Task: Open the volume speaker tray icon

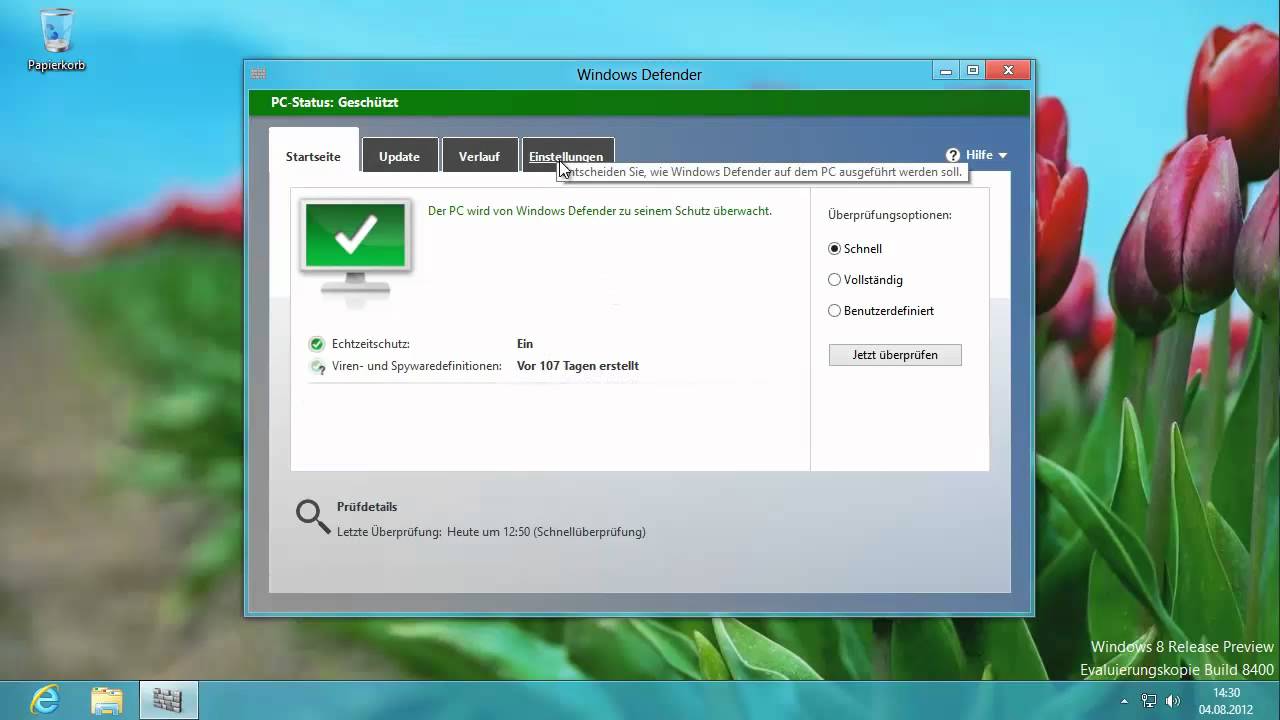Action: 1172,701
